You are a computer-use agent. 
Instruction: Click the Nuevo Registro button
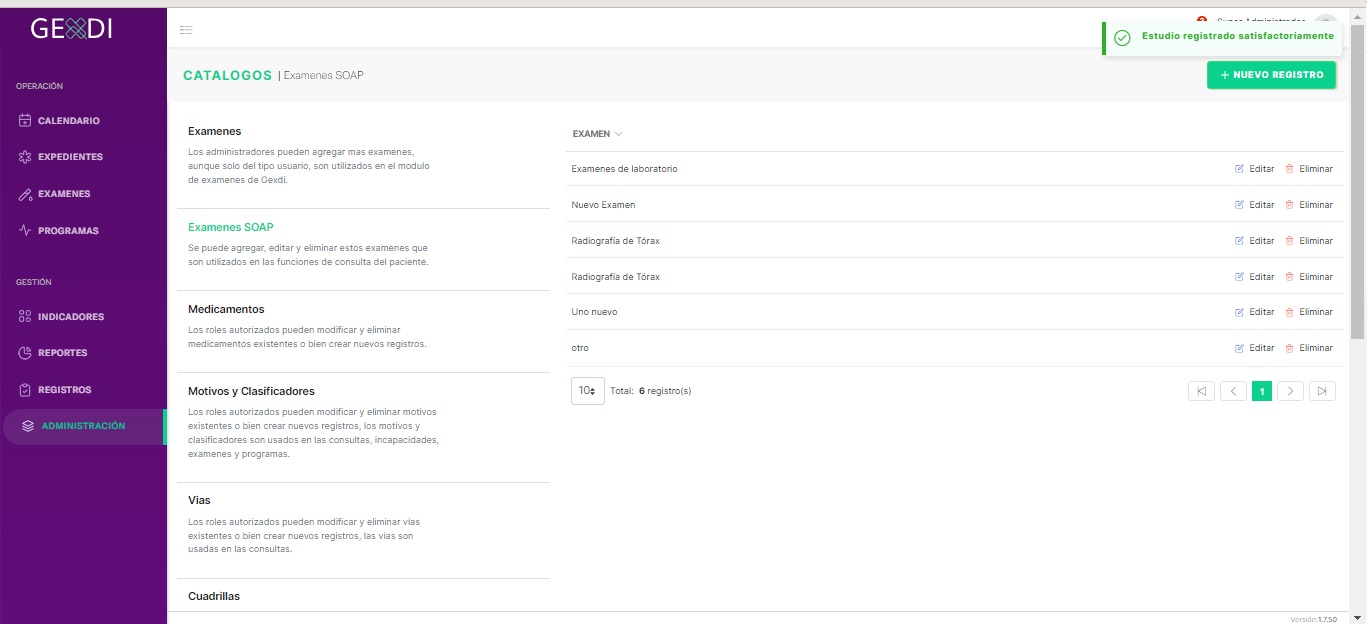point(1271,75)
